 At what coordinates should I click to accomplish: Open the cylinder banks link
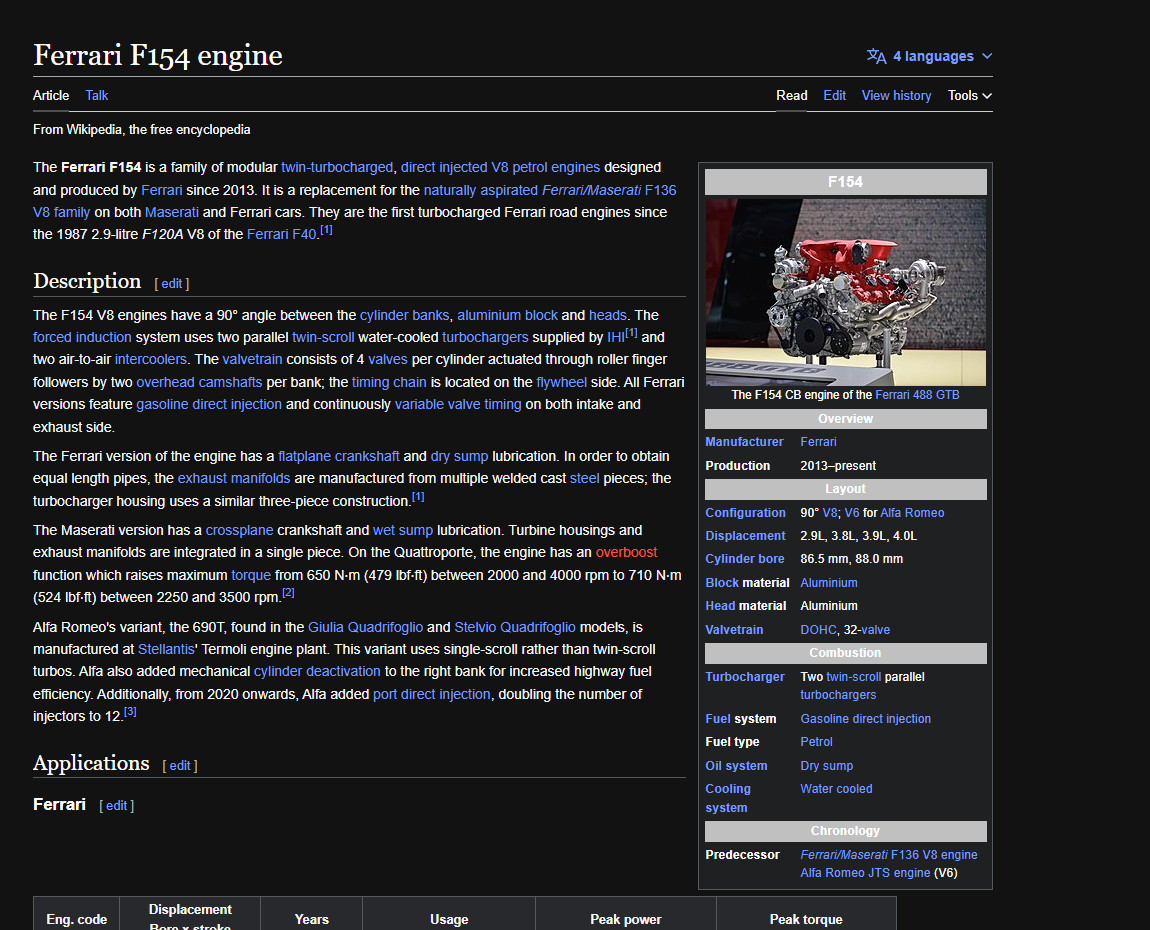click(x=404, y=315)
